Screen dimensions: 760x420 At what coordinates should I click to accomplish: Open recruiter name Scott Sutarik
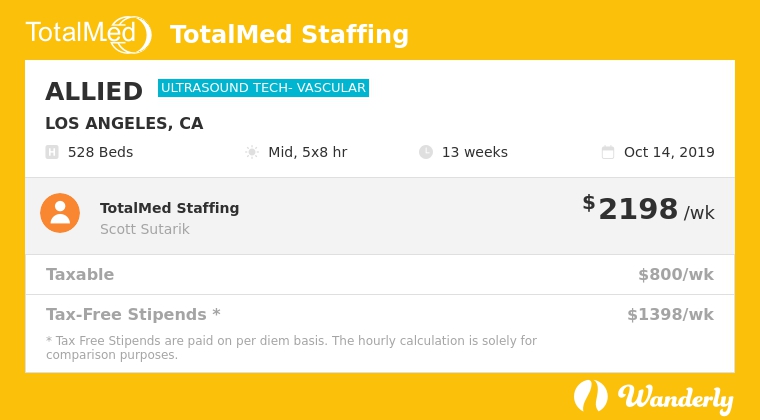145,229
